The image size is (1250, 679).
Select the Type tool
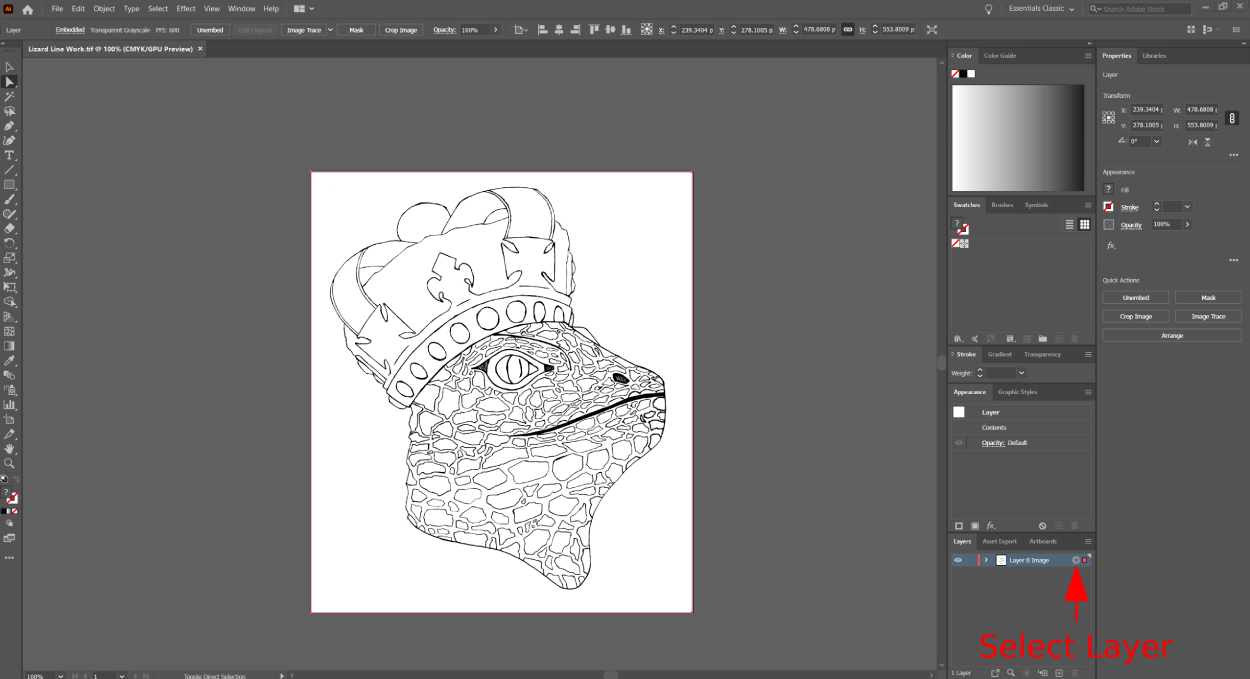(10, 155)
